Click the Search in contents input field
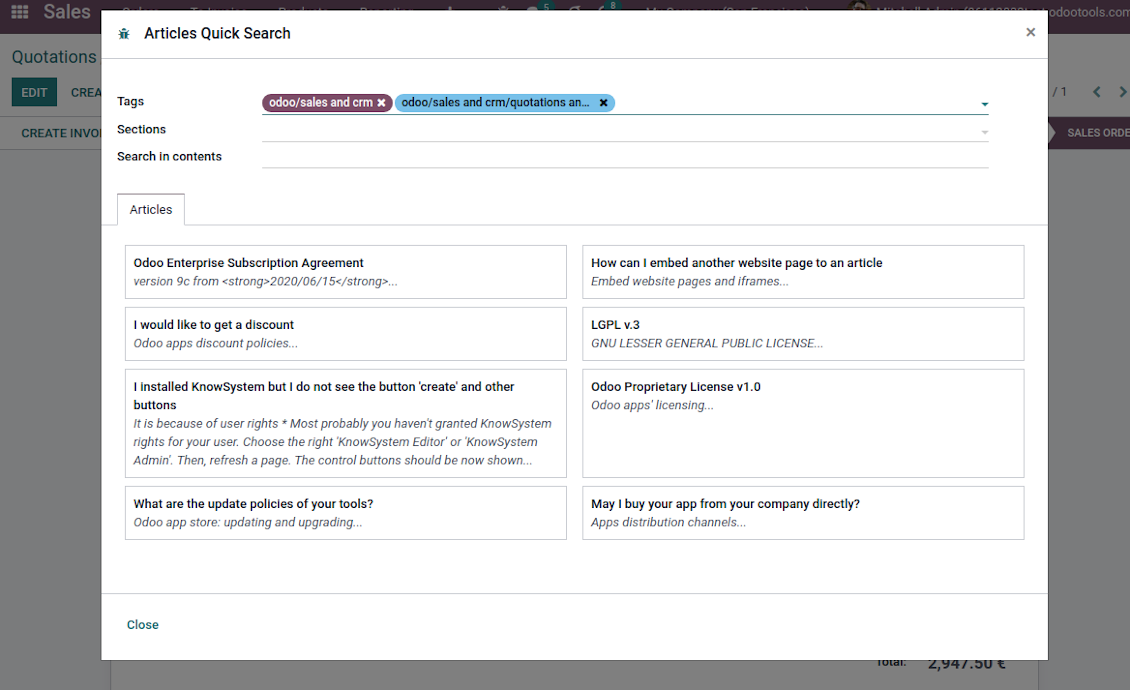 (x=625, y=156)
